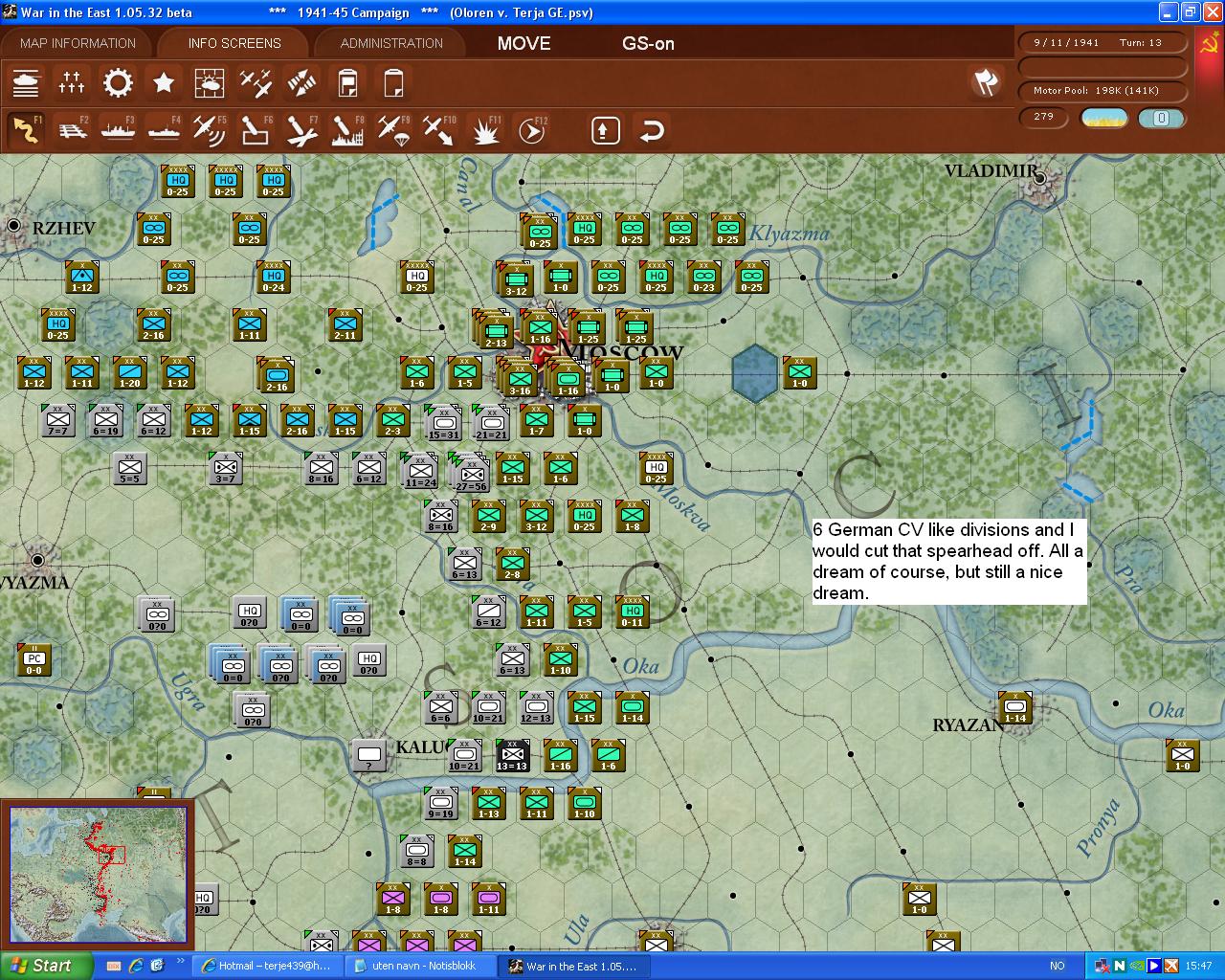
Task: Click the GS-on status label
Action: 648,43
